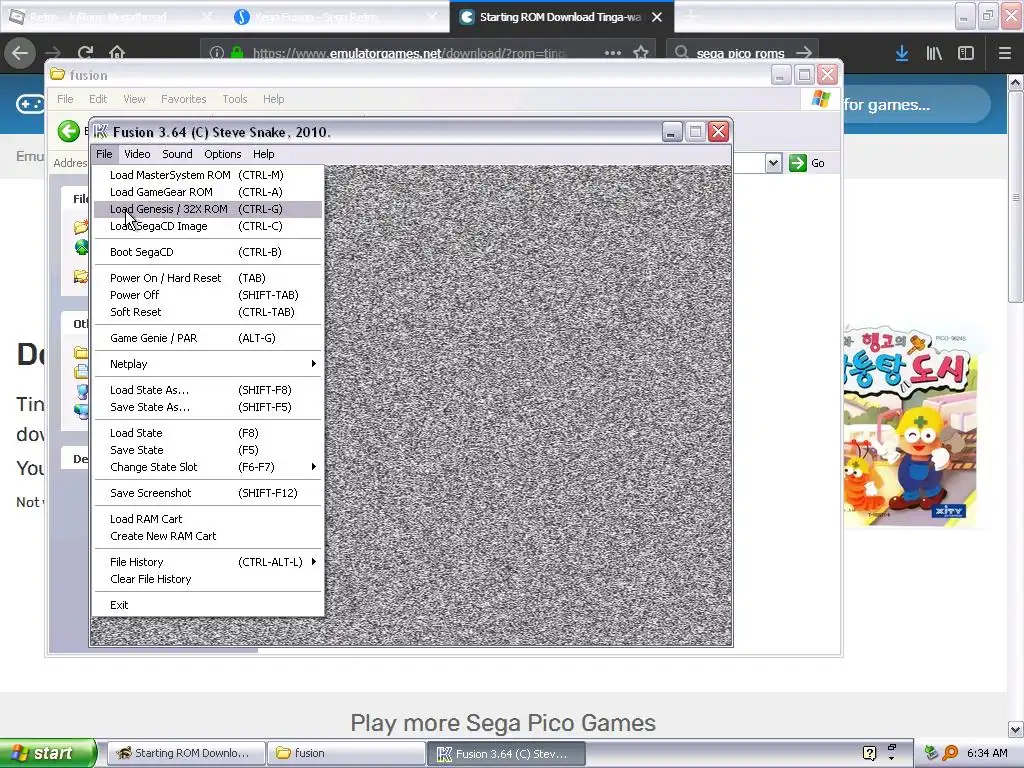Viewport: 1024px width, 768px height.
Task: Close the Fusion emulator window
Action: click(718, 132)
